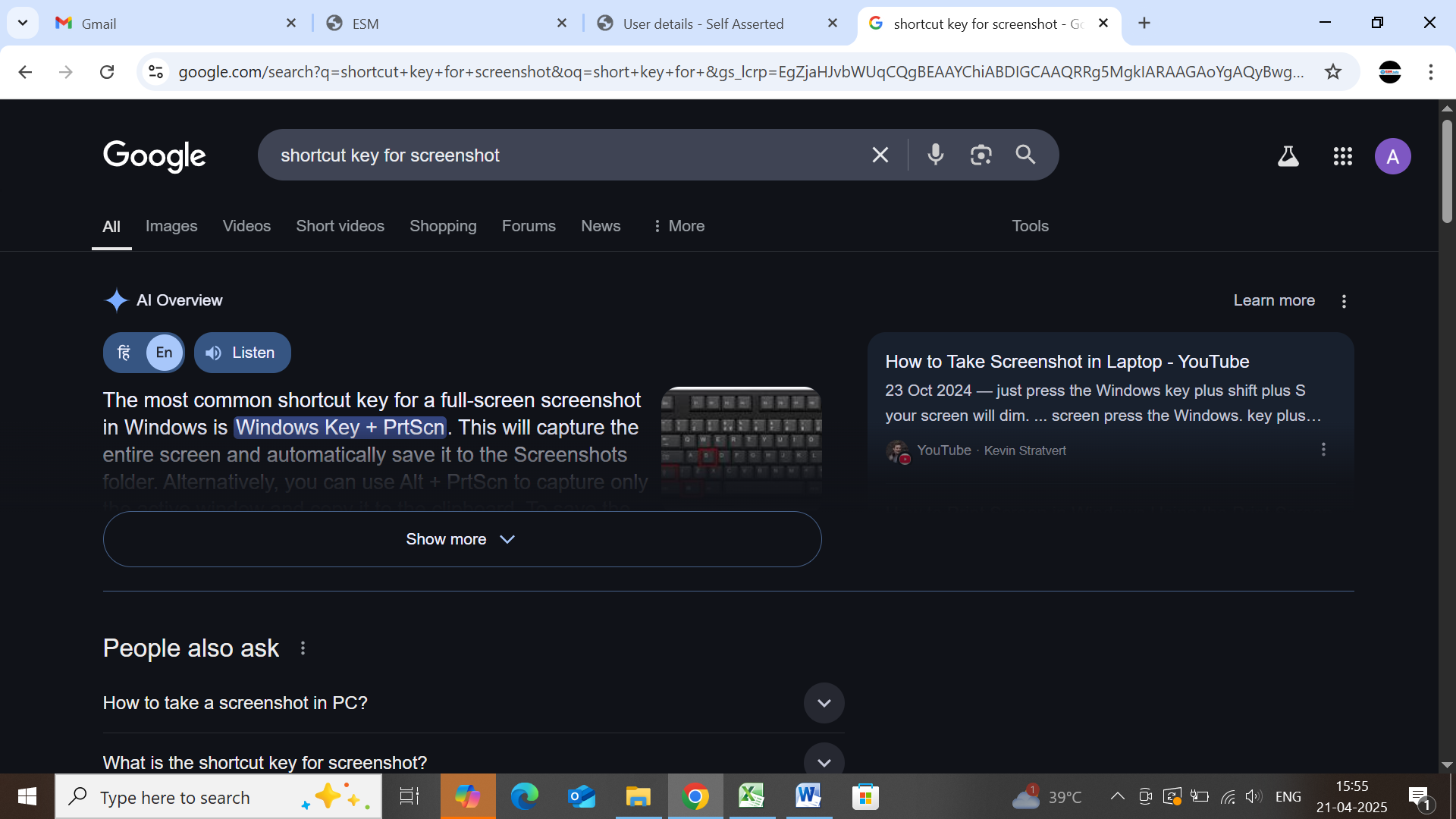1456x819 pixels.
Task: Focus the browser address bar URL
Action: [741, 72]
